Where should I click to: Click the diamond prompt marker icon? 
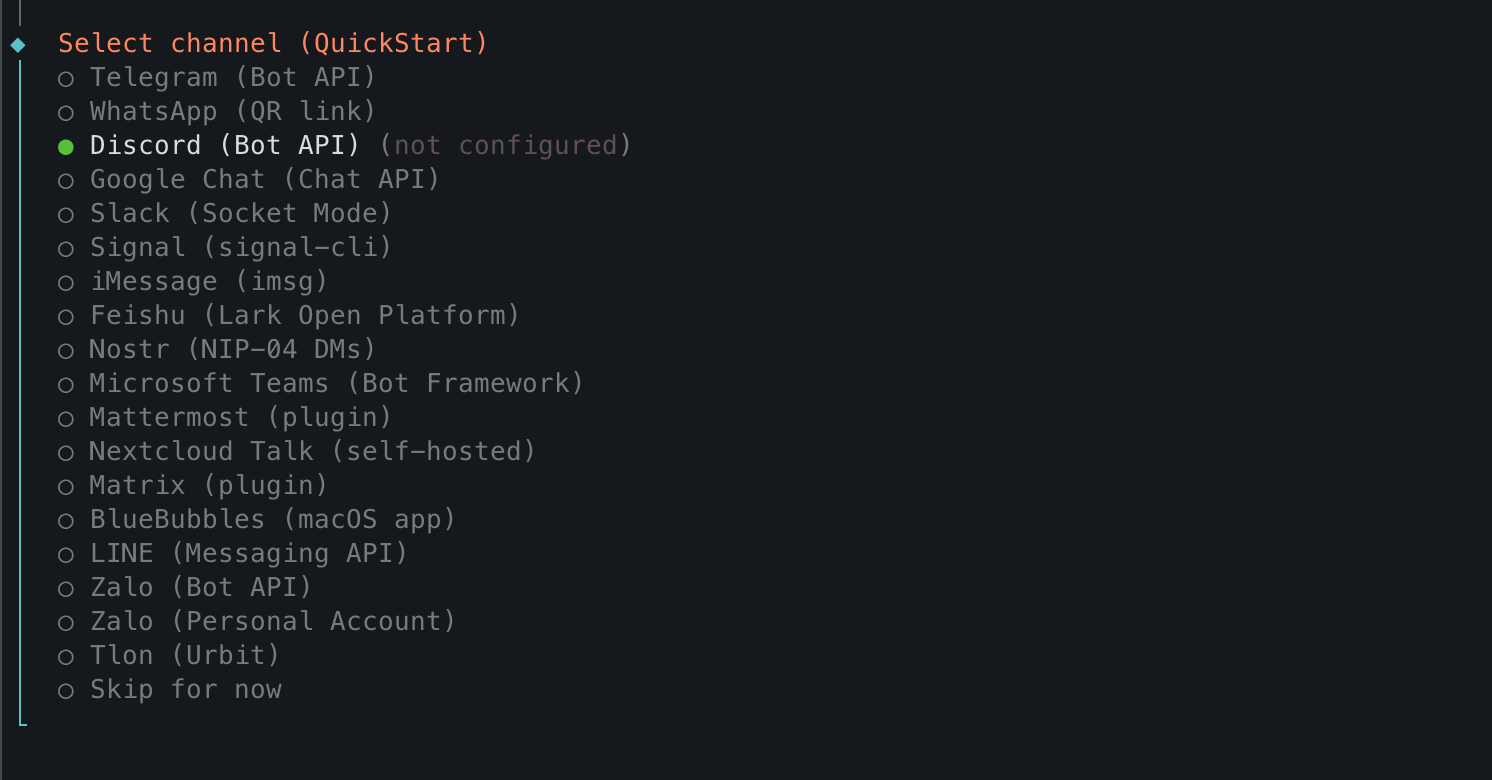pos(18,45)
